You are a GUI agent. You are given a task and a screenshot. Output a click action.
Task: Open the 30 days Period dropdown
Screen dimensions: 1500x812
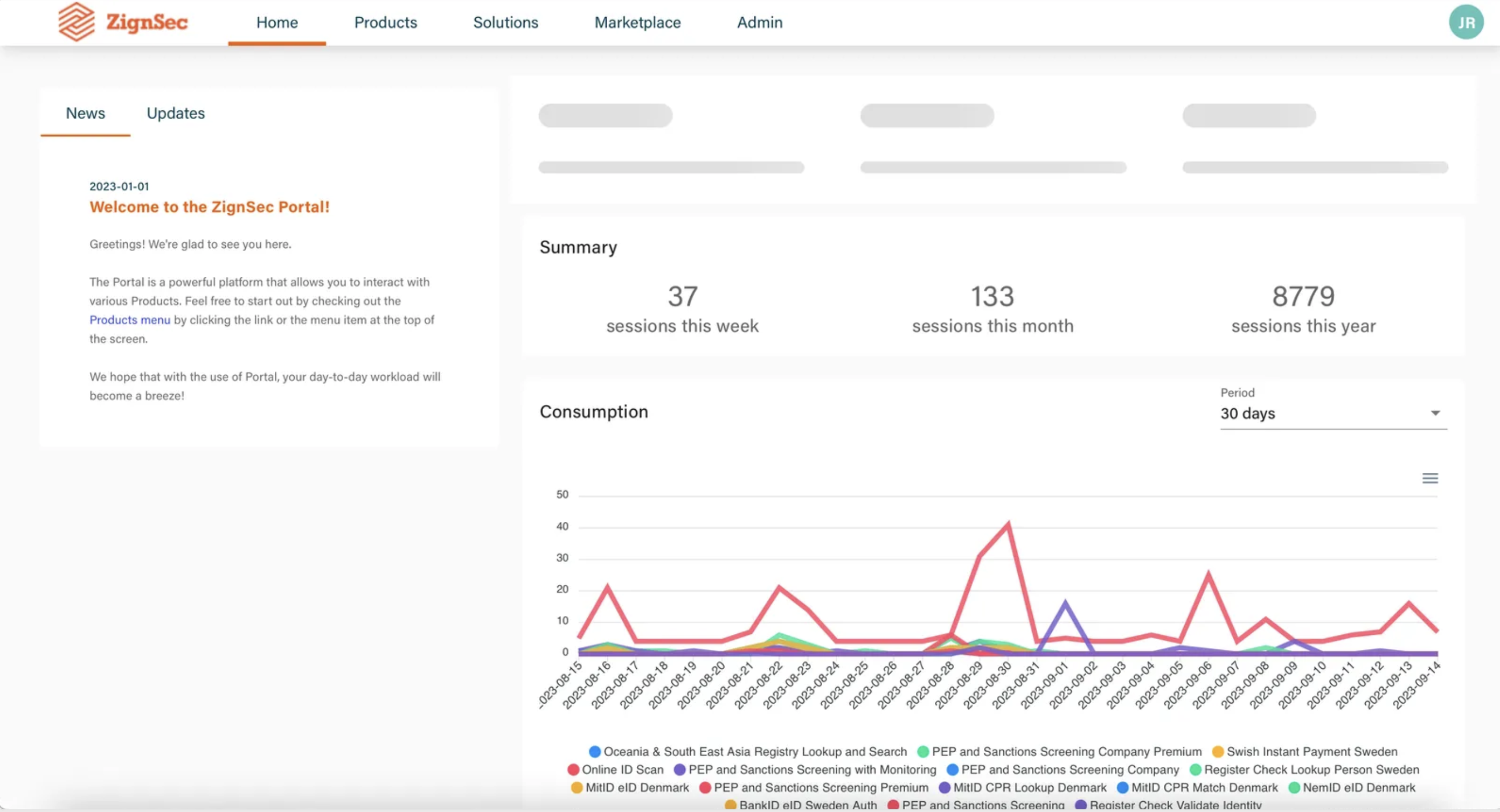tap(1334, 414)
